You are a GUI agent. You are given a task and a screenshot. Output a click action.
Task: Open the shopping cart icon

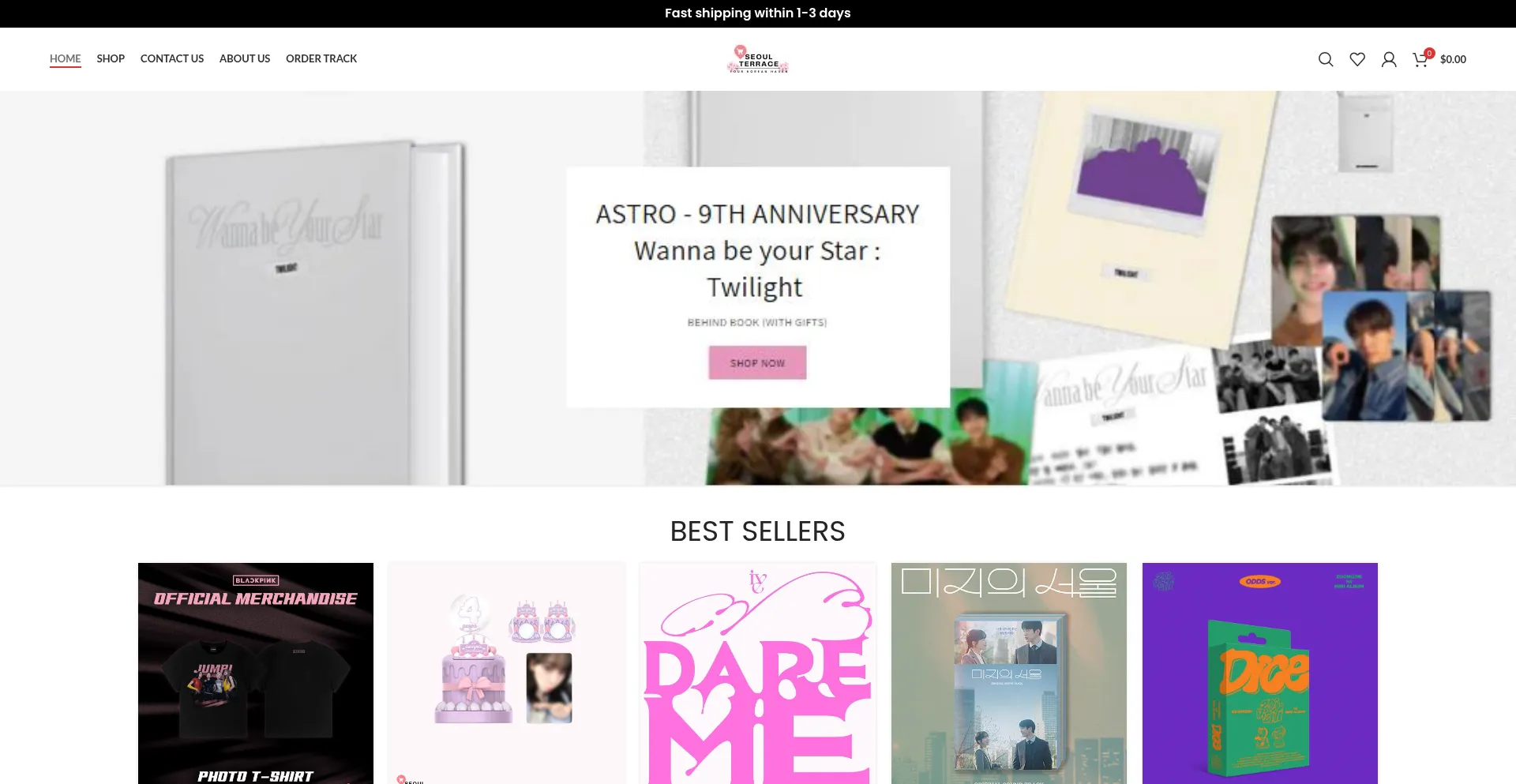pyautogui.click(x=1420, y=59)
